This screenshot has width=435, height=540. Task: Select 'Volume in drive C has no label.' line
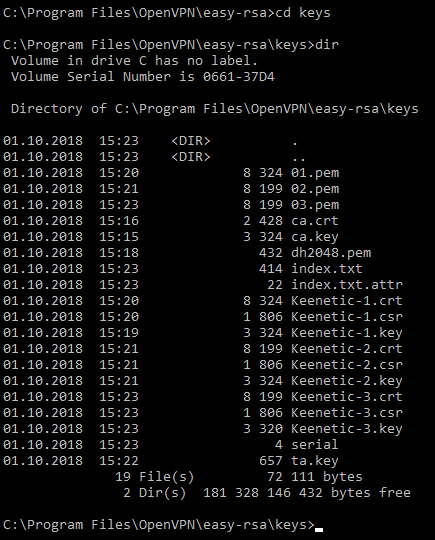135,61
